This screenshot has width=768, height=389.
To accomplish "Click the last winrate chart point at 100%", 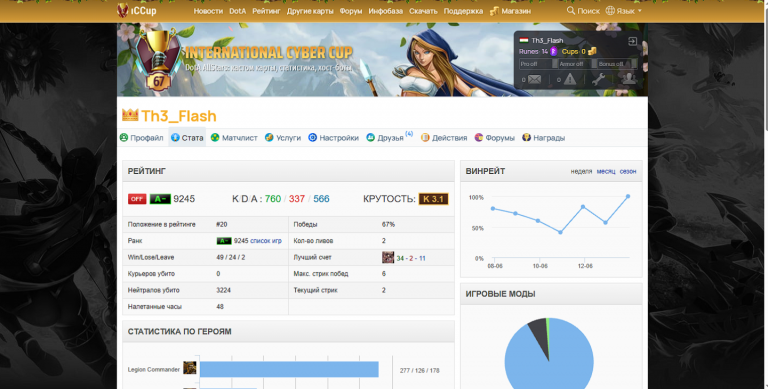I will (x=628, y=196).
